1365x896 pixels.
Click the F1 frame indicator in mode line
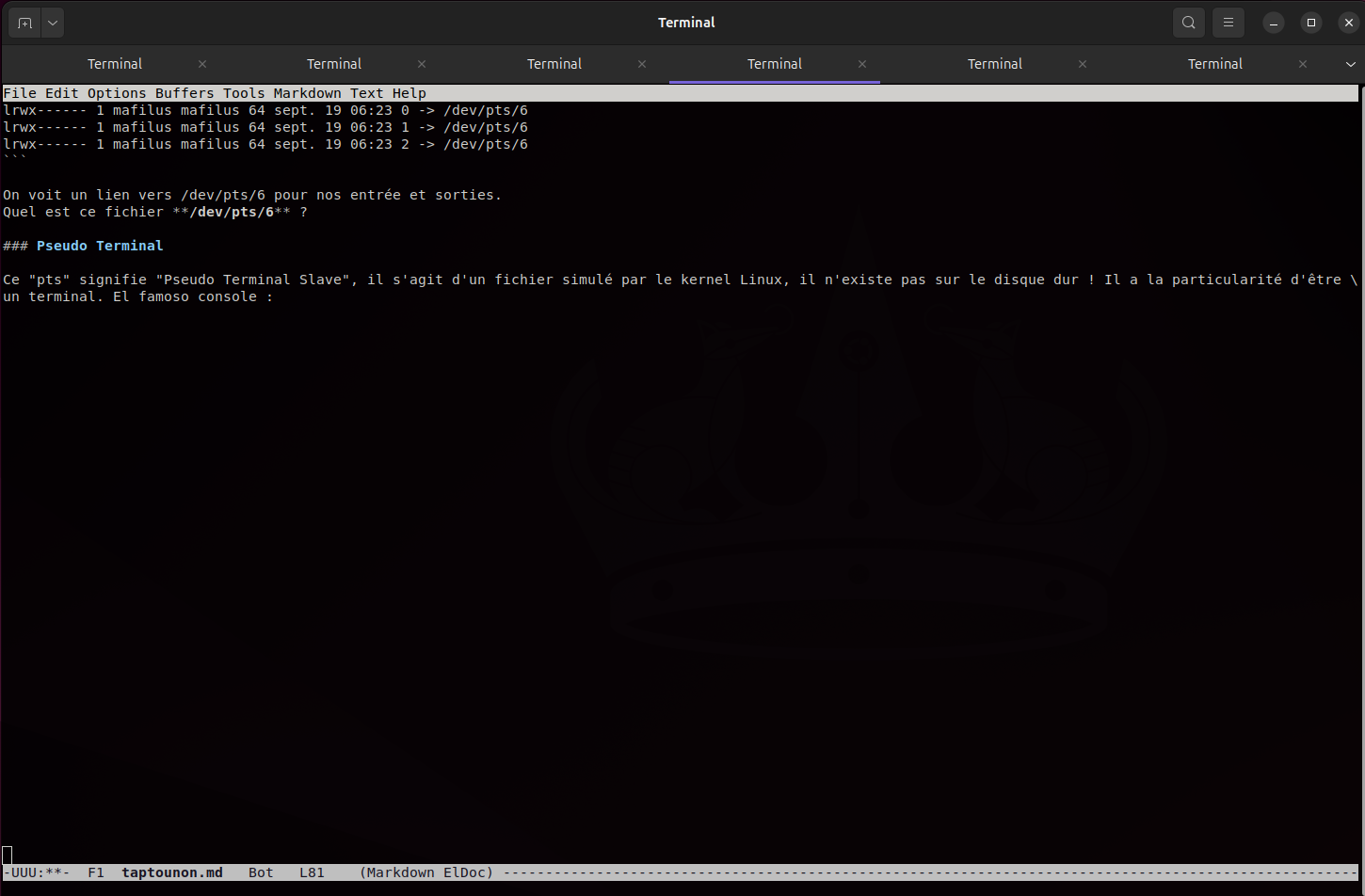[x=96, y=872]
